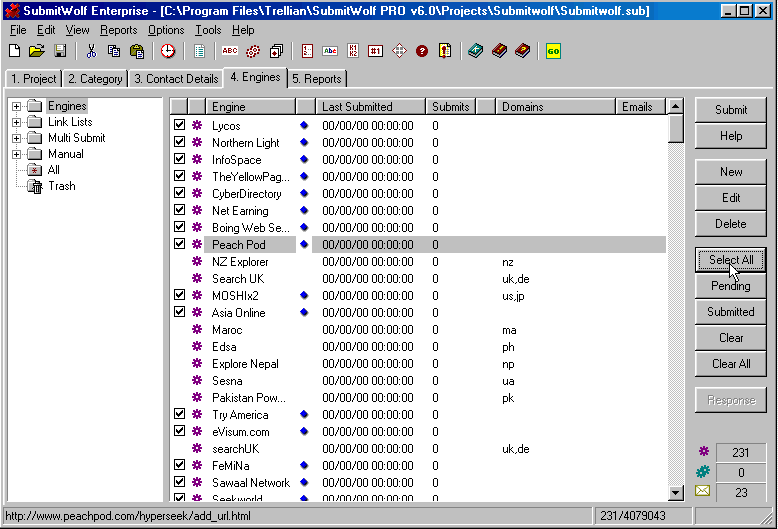The image size is (778, 529).
Task: Open the Tools menu
Action: click(x=208, y=30)
